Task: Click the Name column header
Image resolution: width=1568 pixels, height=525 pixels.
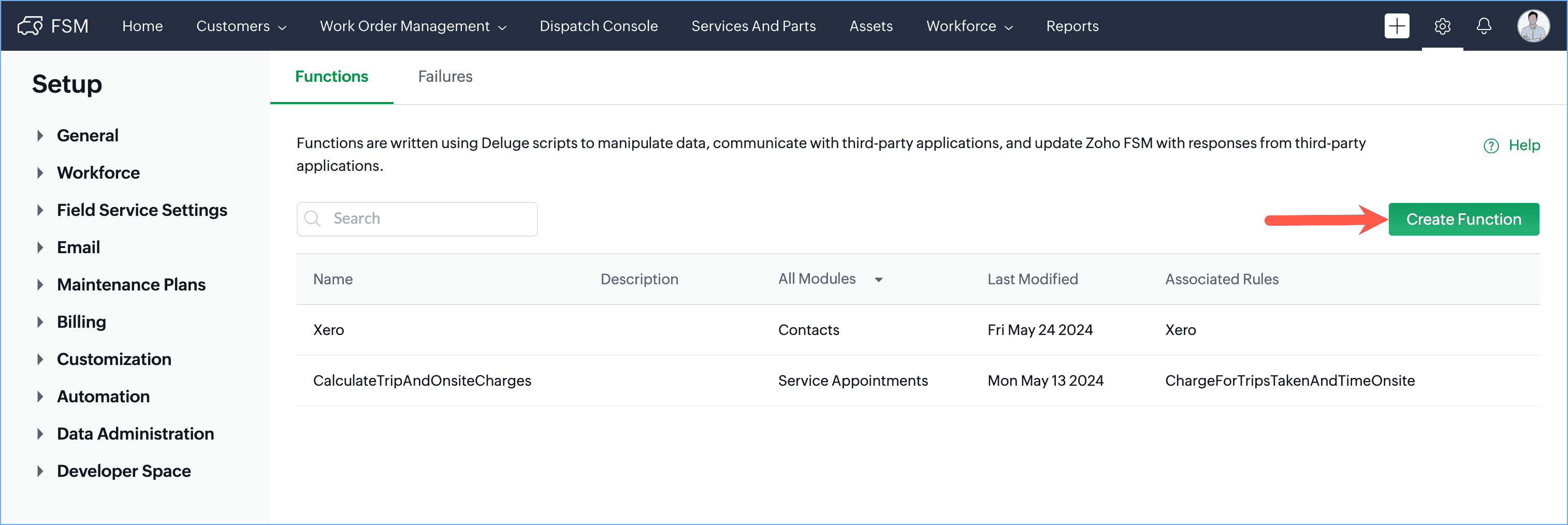Action: [333, 279]
